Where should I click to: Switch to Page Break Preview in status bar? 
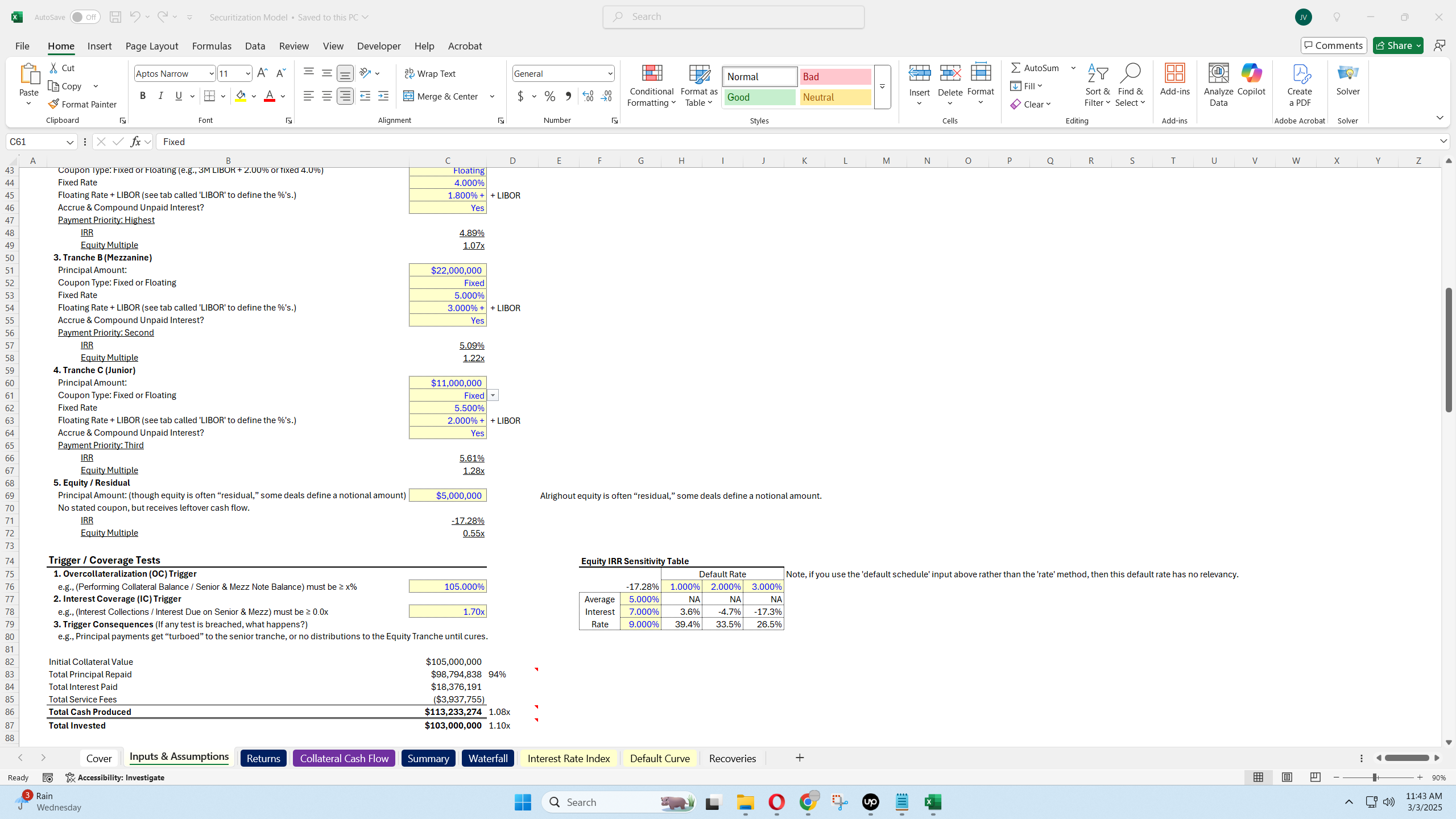click(x=1315, y=777)
